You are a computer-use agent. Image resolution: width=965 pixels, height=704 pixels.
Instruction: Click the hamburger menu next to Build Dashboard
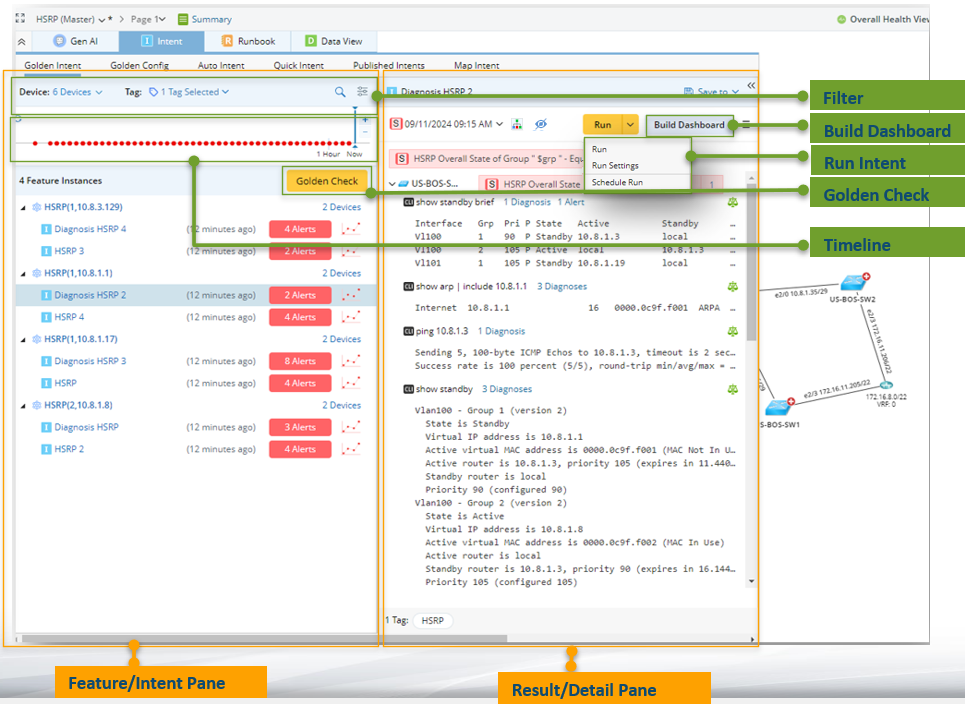pyautogui.click(x=746, y=125)
